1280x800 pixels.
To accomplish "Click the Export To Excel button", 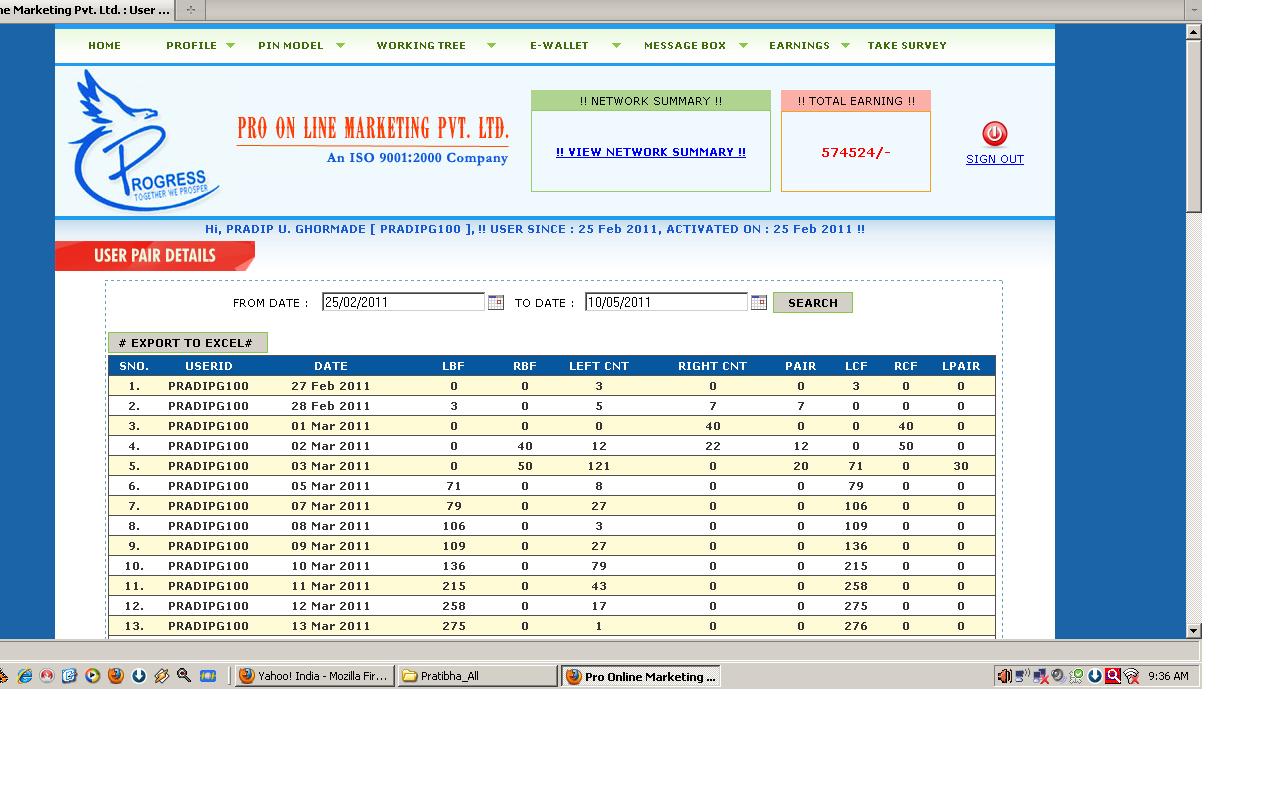I will (x=187, y=343).
